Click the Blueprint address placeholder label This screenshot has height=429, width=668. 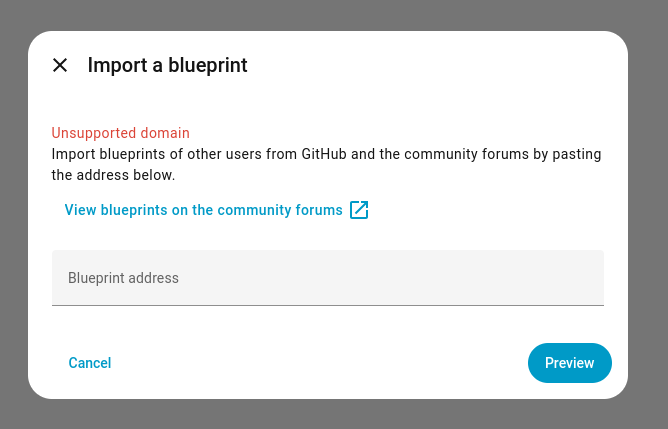123,278
